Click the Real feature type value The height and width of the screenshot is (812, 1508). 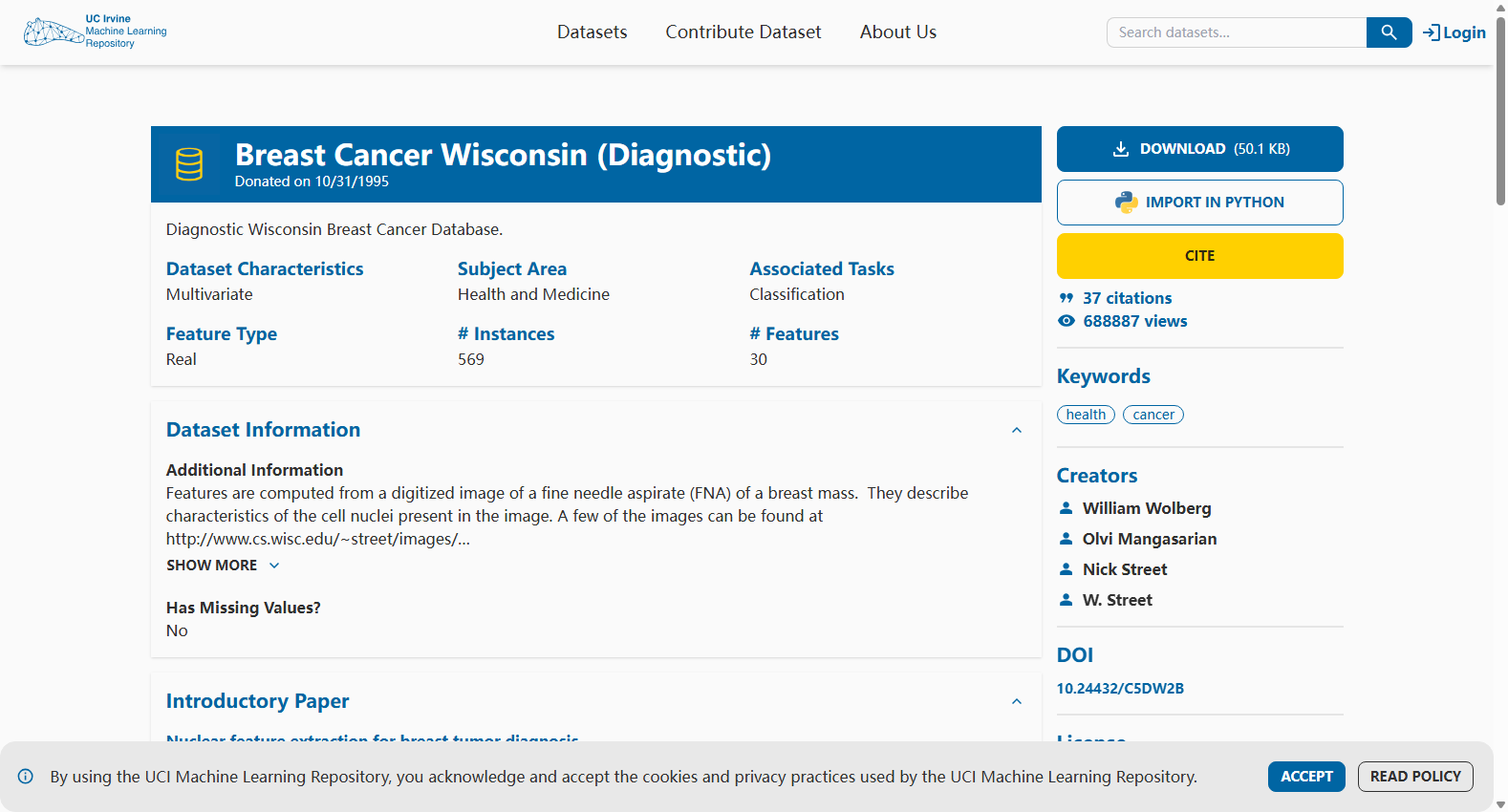coord(182,359)
